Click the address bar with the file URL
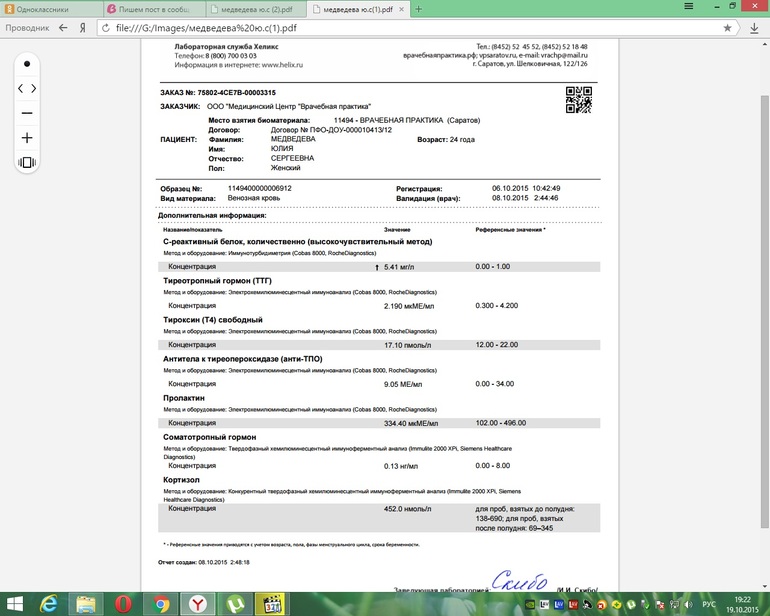The height and width of the screenshot is (616, 770). point(400,28)
